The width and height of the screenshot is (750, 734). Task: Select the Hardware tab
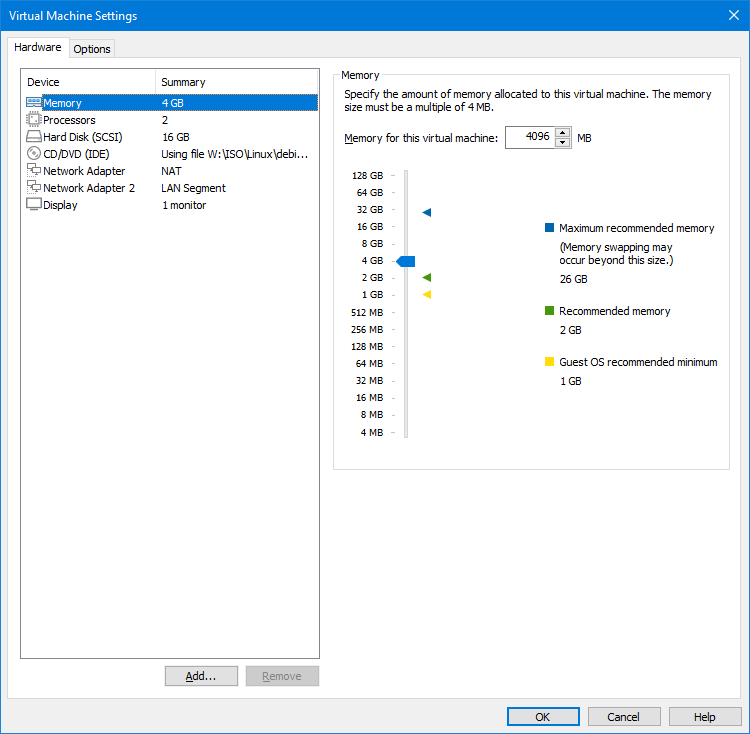(38, 48)
